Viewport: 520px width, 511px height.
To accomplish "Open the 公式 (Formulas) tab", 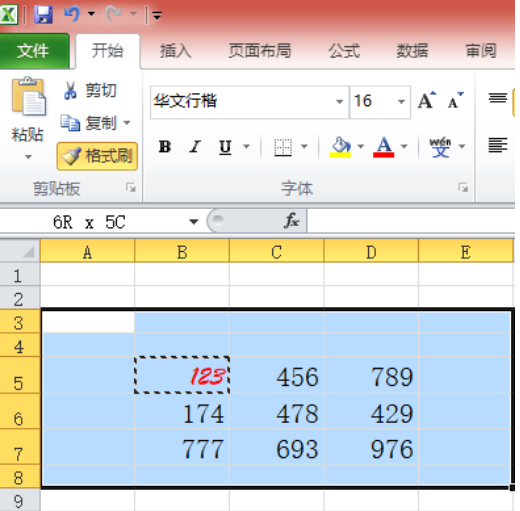I will tap(344, 51).
